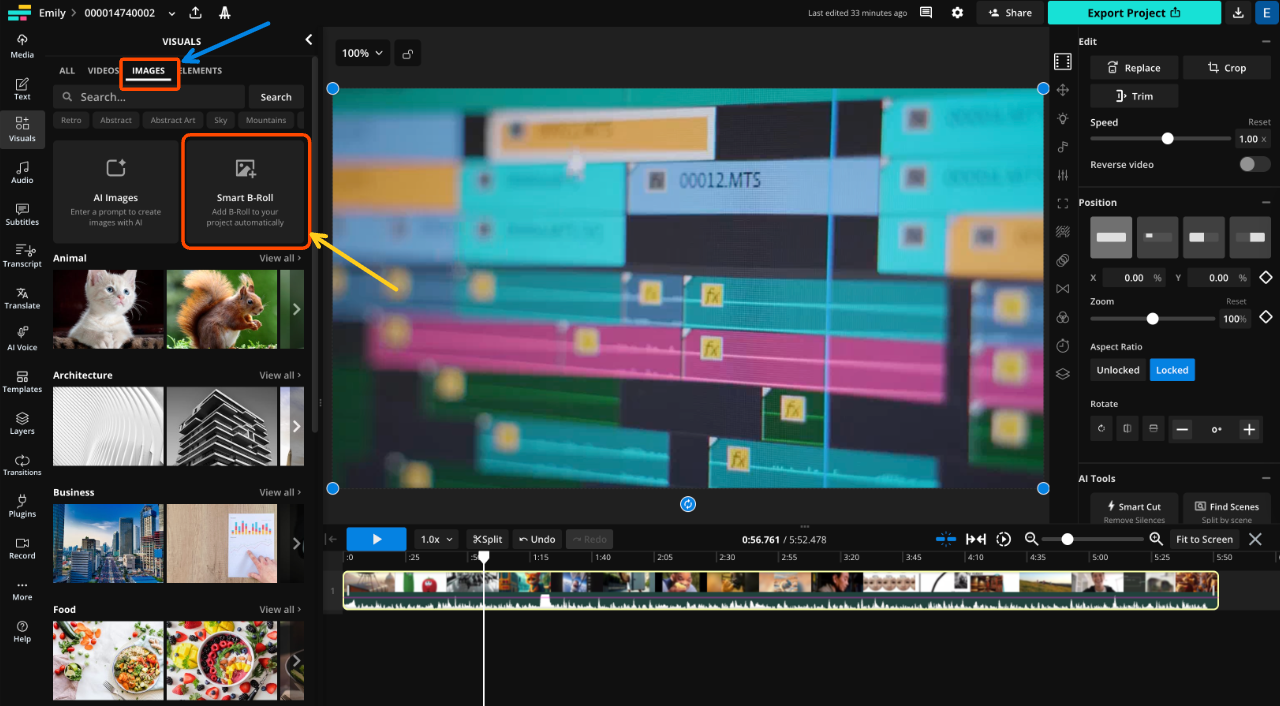Select the Smart B-Roll option
Viewport: 1280px width, 706px height.
tap(246, 190)
